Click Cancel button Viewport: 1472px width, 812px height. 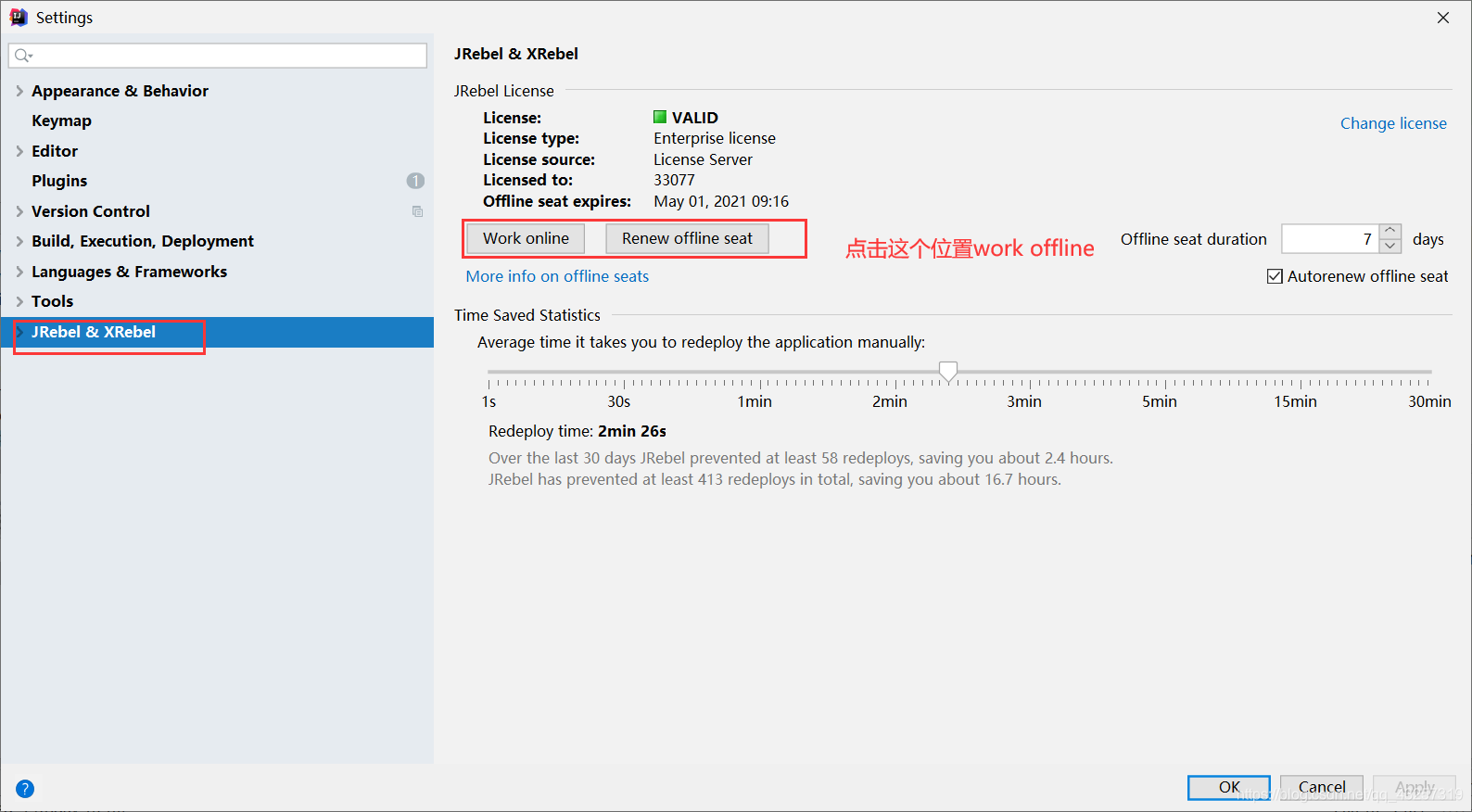coord(1322,787)
